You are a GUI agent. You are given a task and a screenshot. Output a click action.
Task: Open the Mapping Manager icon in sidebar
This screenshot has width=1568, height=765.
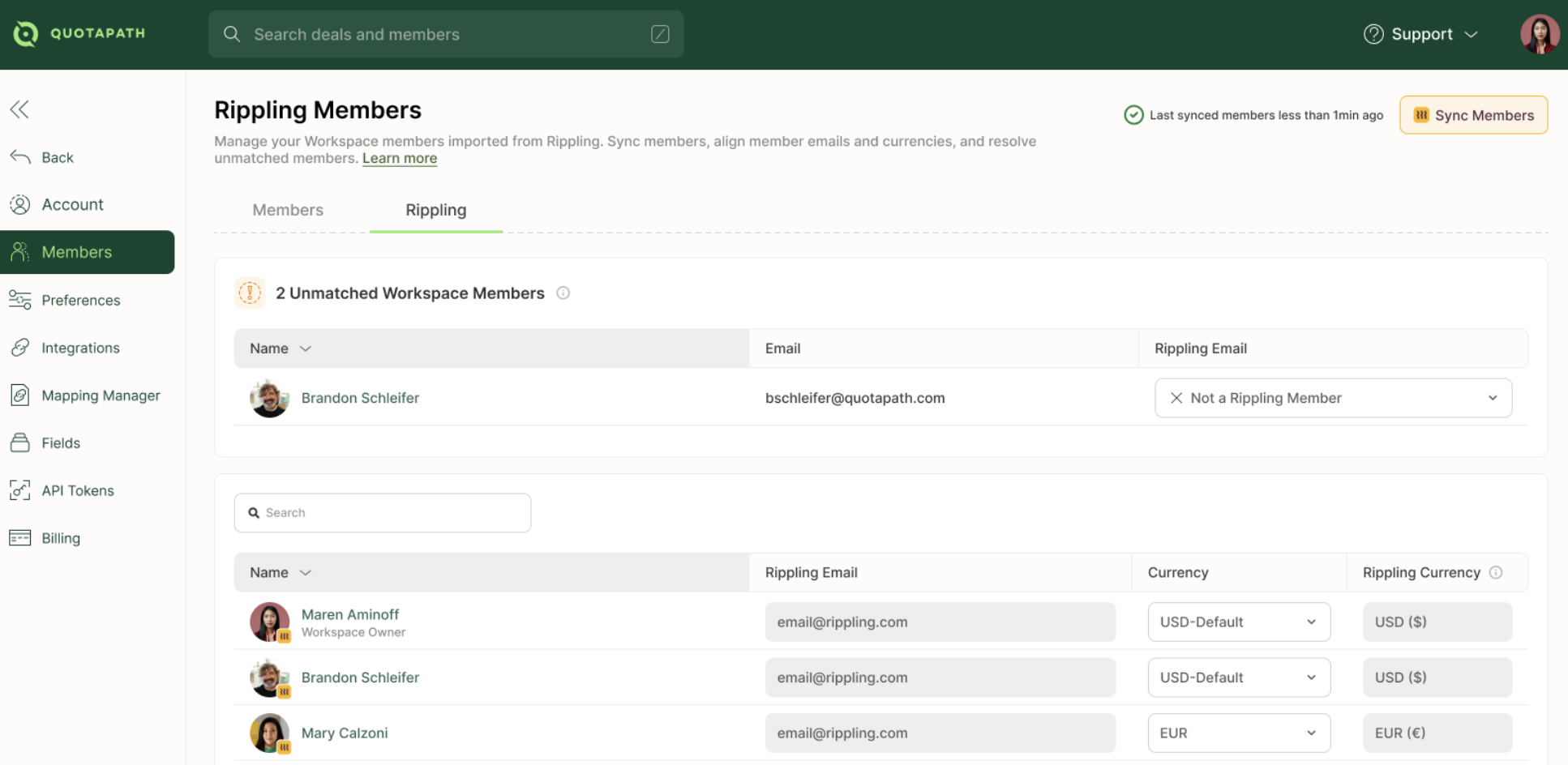(x=20, y=395)
